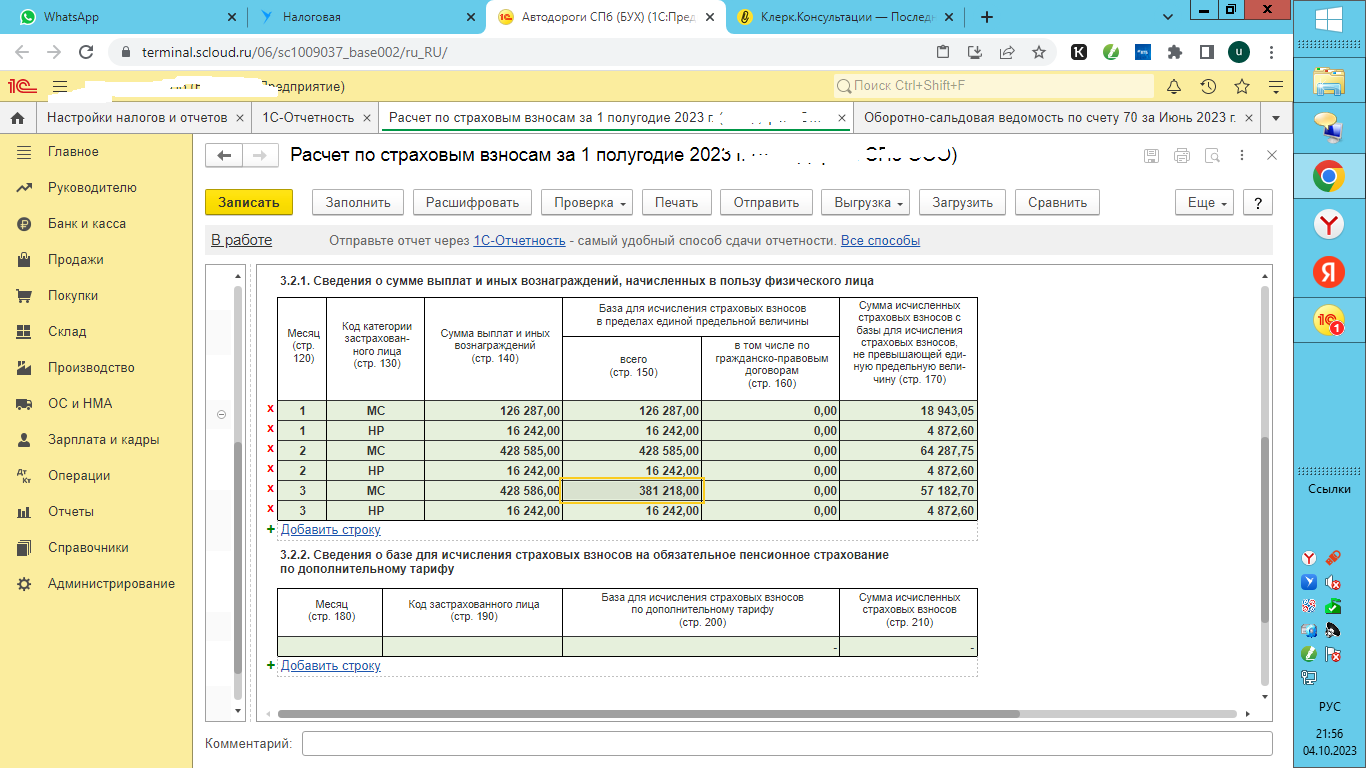Open 1C application icon in taskbar
The width and height of the screenshot is (1366, 768).
(x=1329, y=320)
